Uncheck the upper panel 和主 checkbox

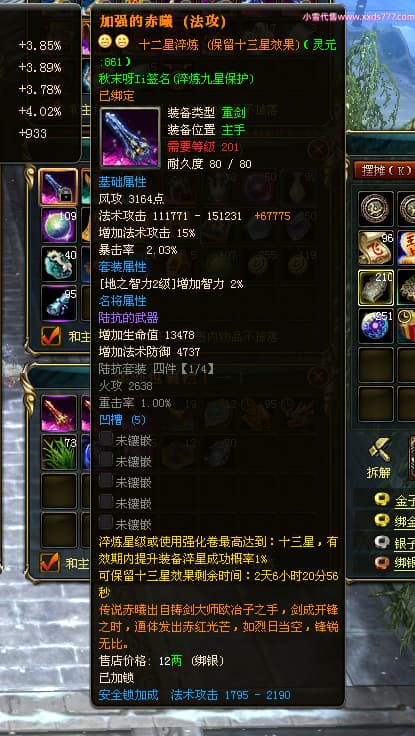pos(50,336)
